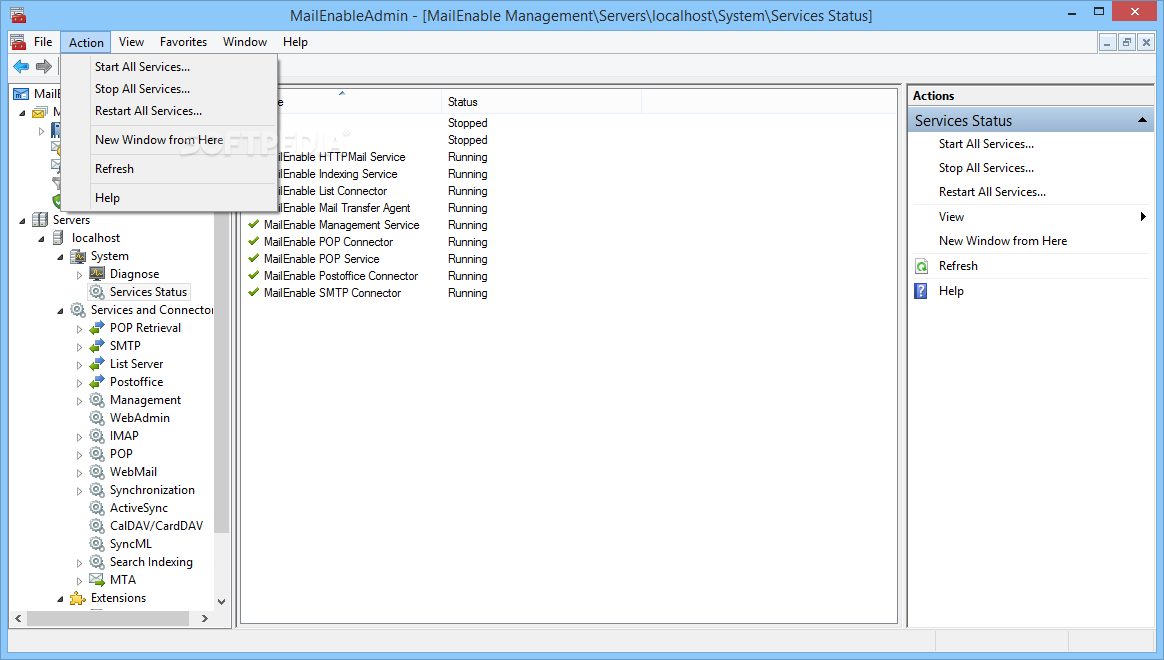The width and height of the screenshot is (1164, 660).
Task: Expand the Synchronization node
Action: 79,491
